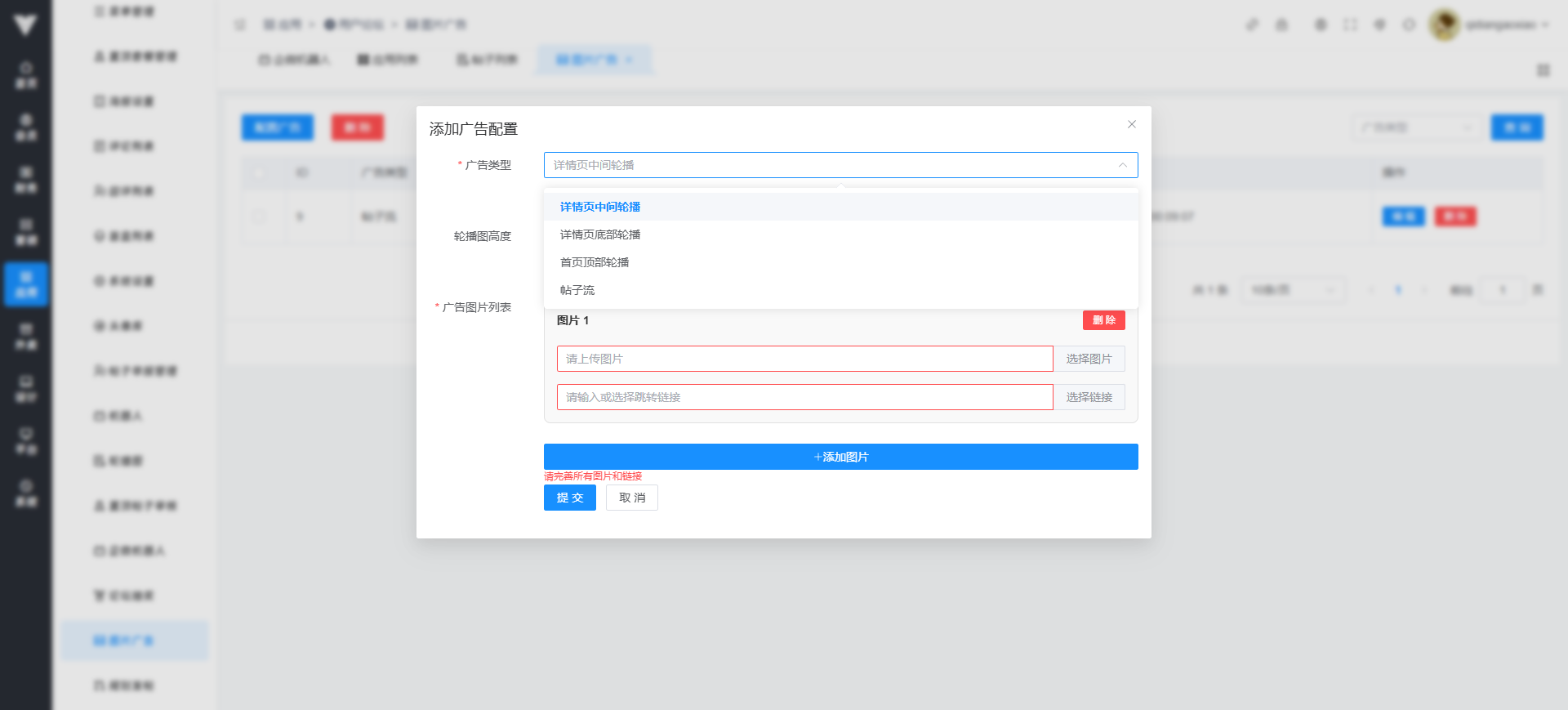This screenshot has height=710, width=1568.
Task: Select the 详情页底部轮播 option
Action: point(600,234)
